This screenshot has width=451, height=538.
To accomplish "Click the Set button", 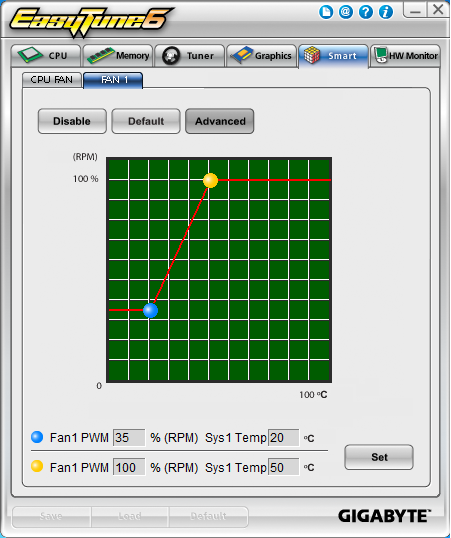I will [x=379, y=457].
